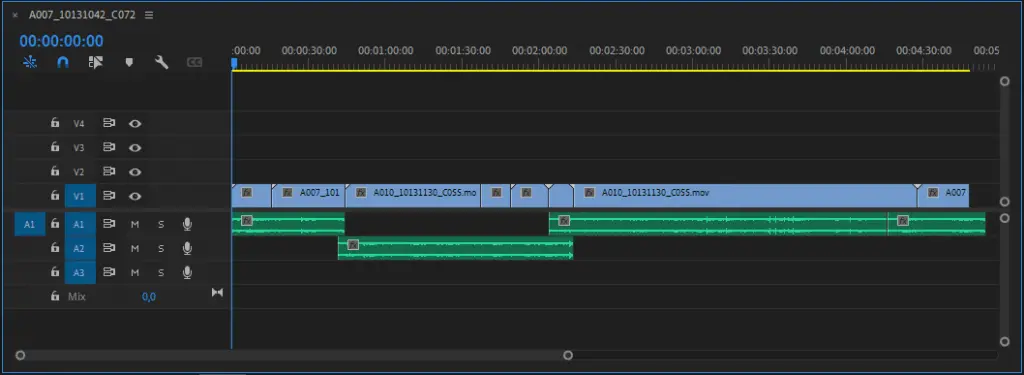Select the A007_10131042_C072 sequence tab
Viewport: 1024px width, 375px height.
(82, 14)
